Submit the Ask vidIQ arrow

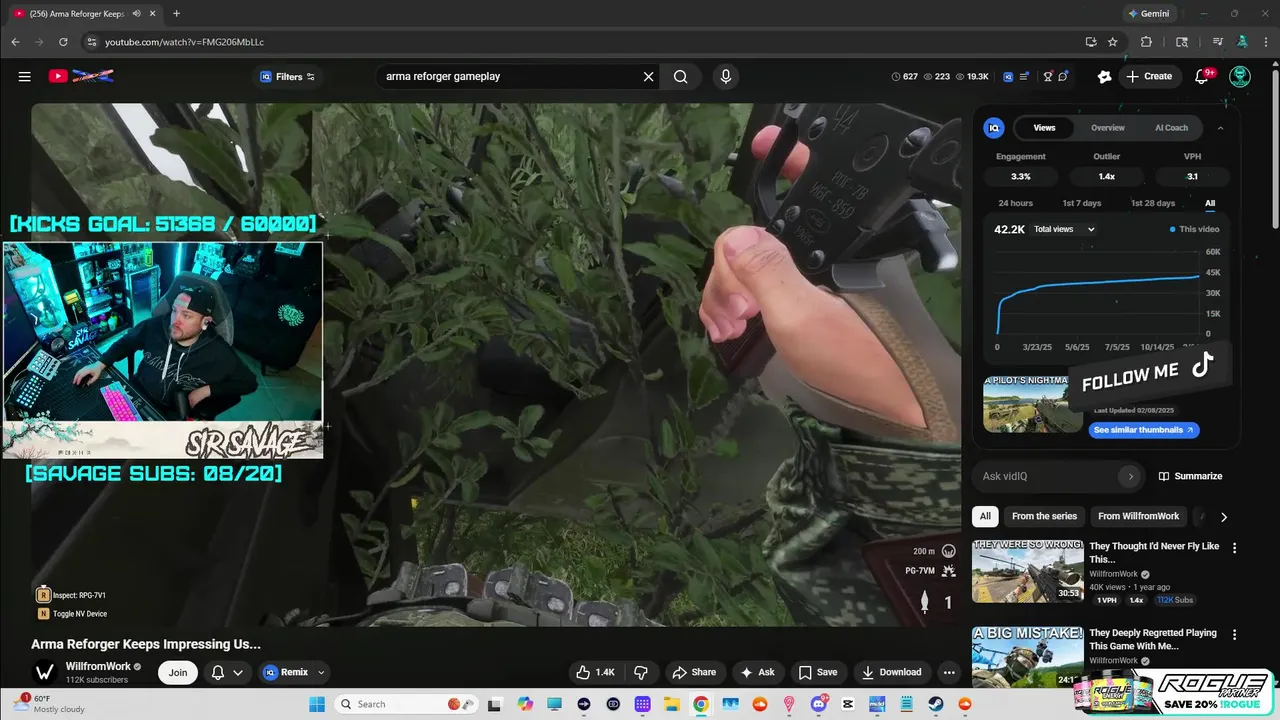1131,476
